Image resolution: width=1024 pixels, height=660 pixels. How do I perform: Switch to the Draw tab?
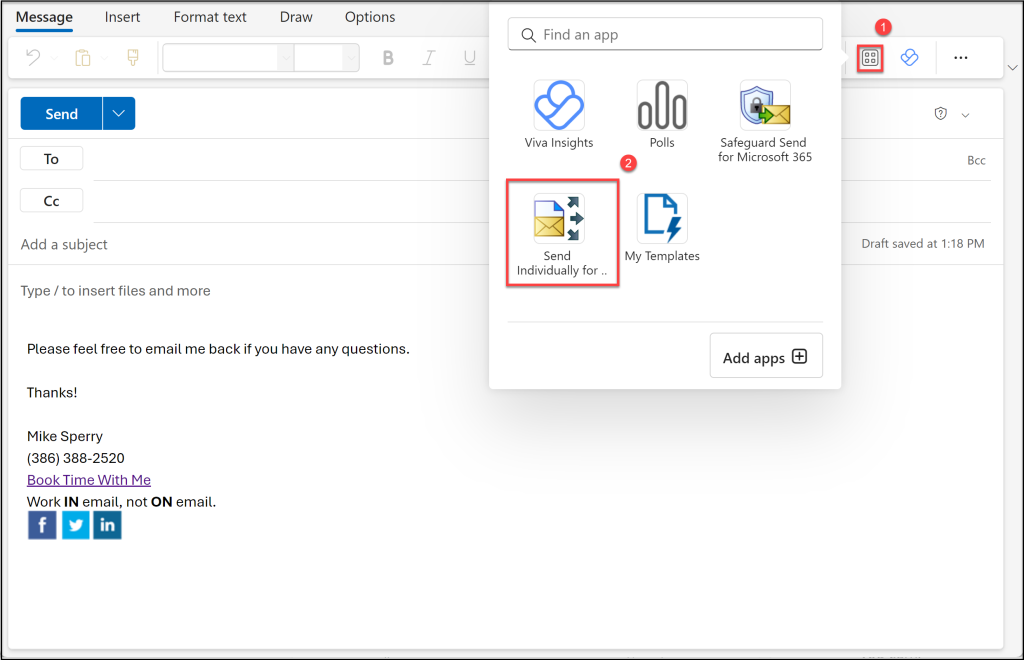point(295,17)
